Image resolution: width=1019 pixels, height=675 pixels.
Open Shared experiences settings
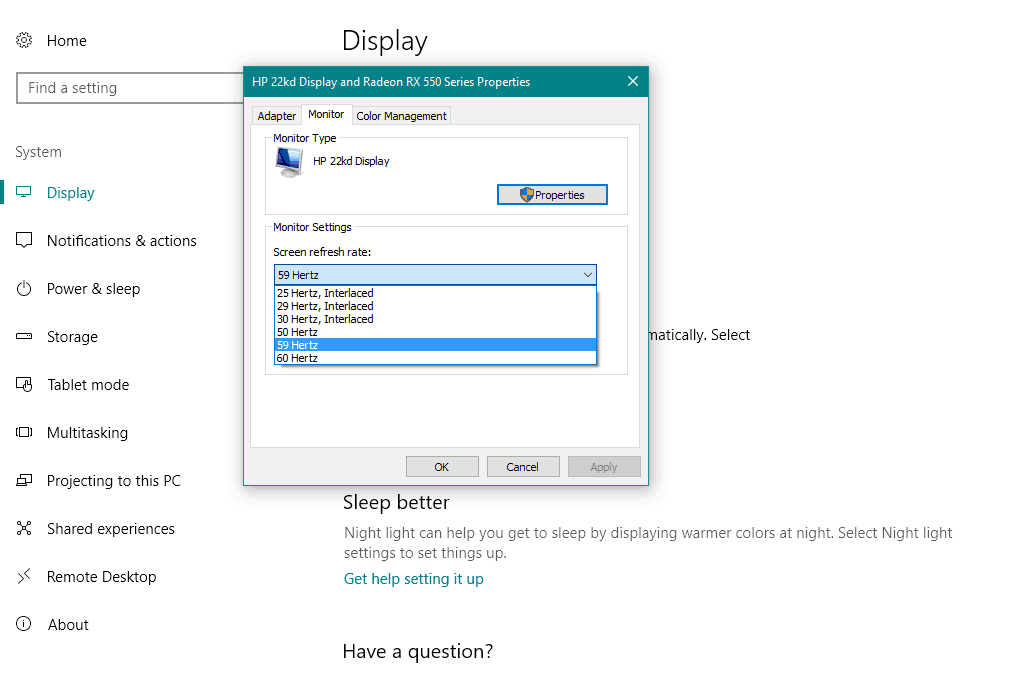click(110, 529)
